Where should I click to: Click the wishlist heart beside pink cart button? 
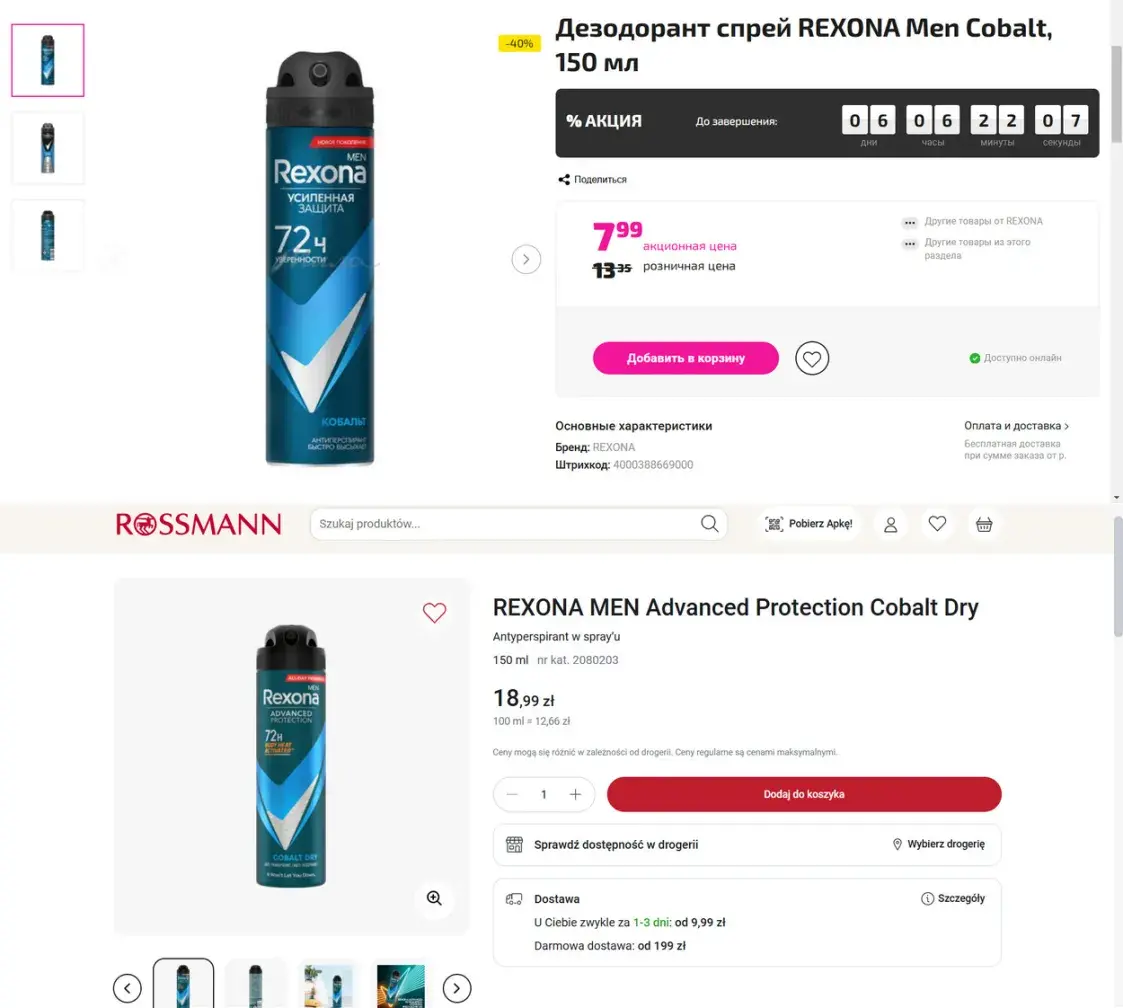pos(812,358)
